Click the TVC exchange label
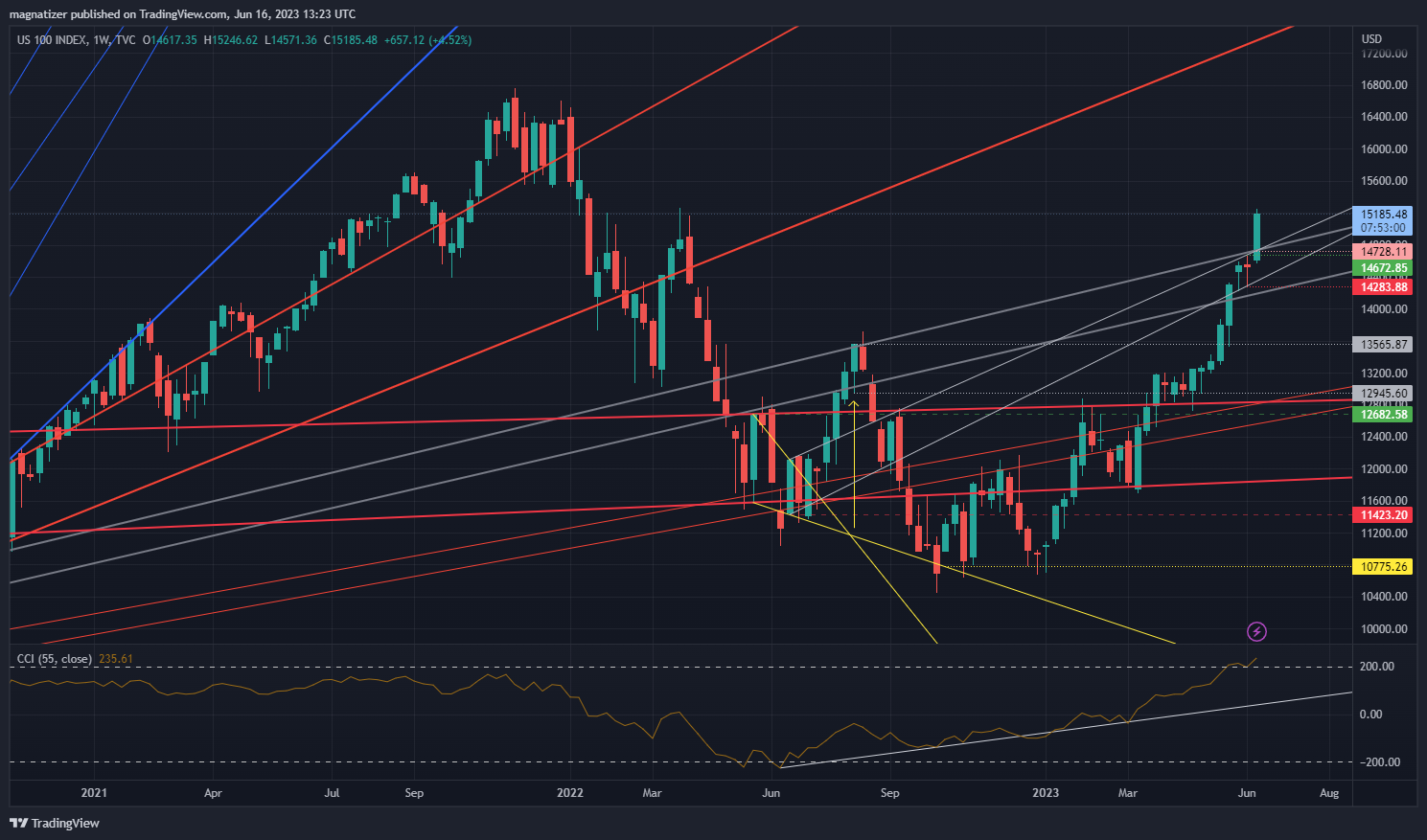This screenshot has width=1427, height=840. coord(125,40)
